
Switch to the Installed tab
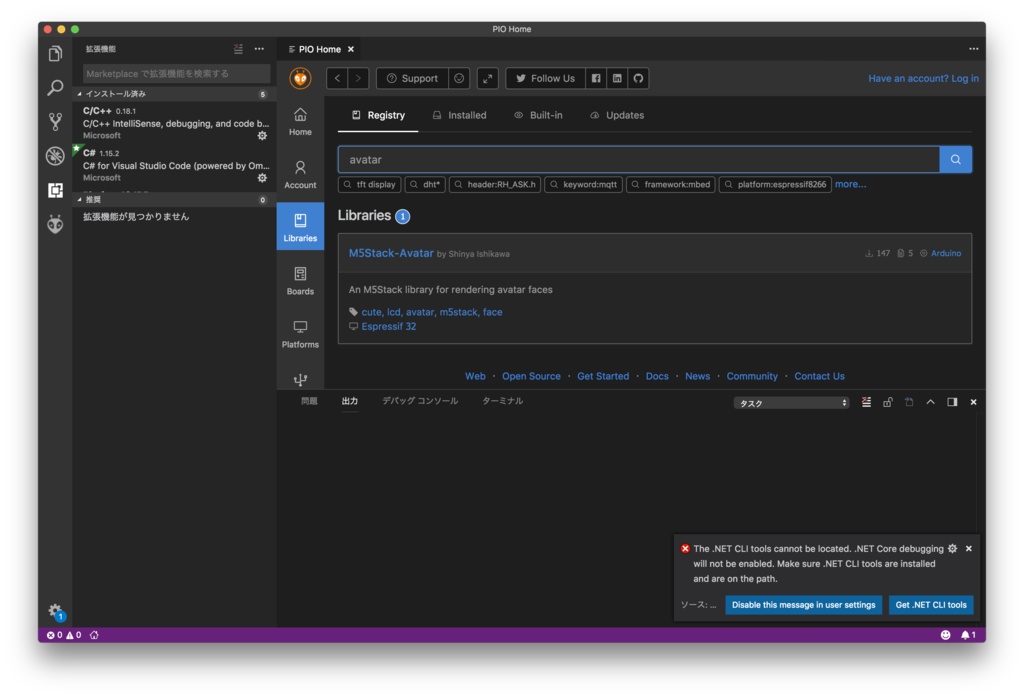pos(459,115)
